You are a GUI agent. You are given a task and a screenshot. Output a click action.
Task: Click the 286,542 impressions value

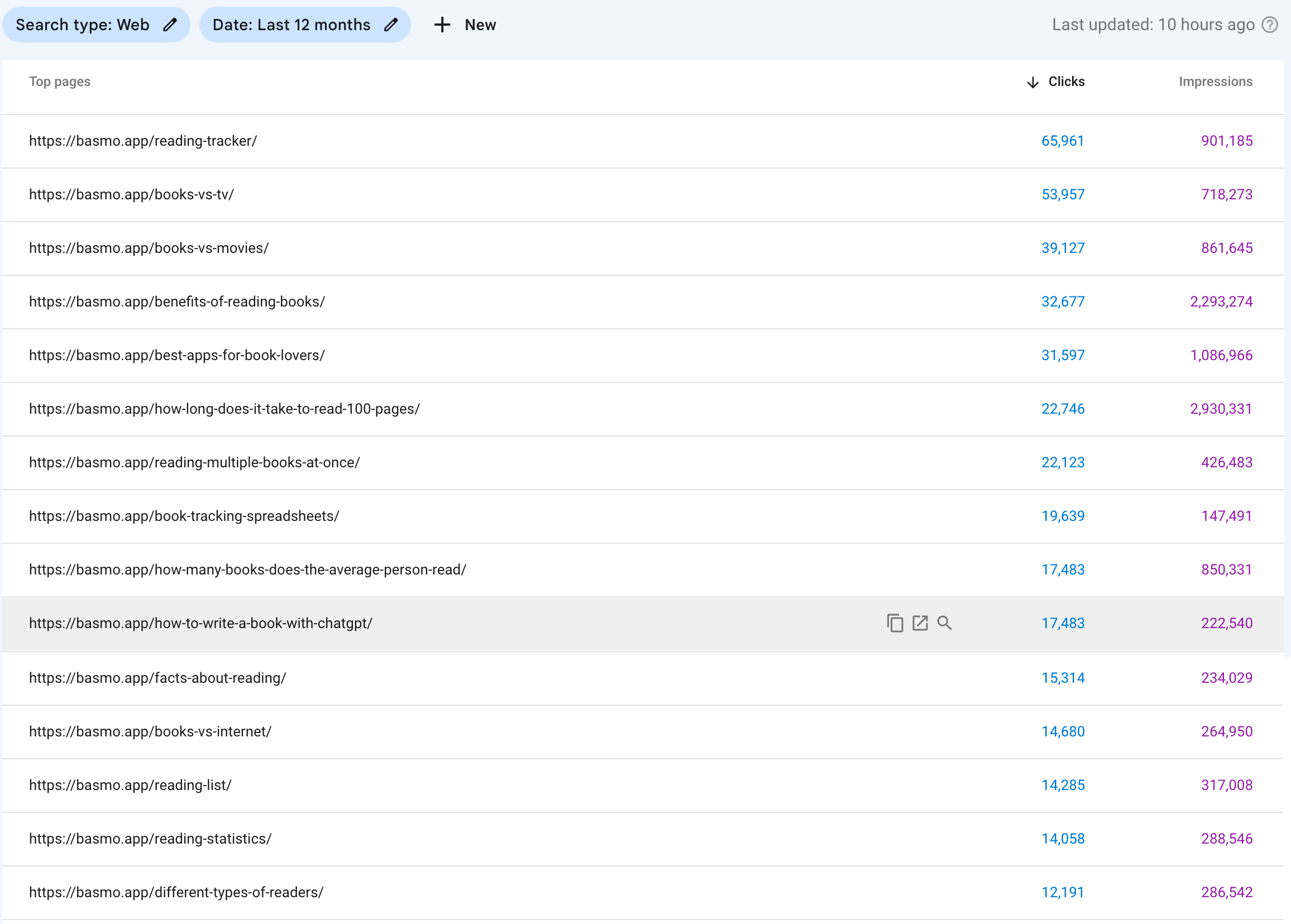pyautogui.click(x=1227, y=892)
